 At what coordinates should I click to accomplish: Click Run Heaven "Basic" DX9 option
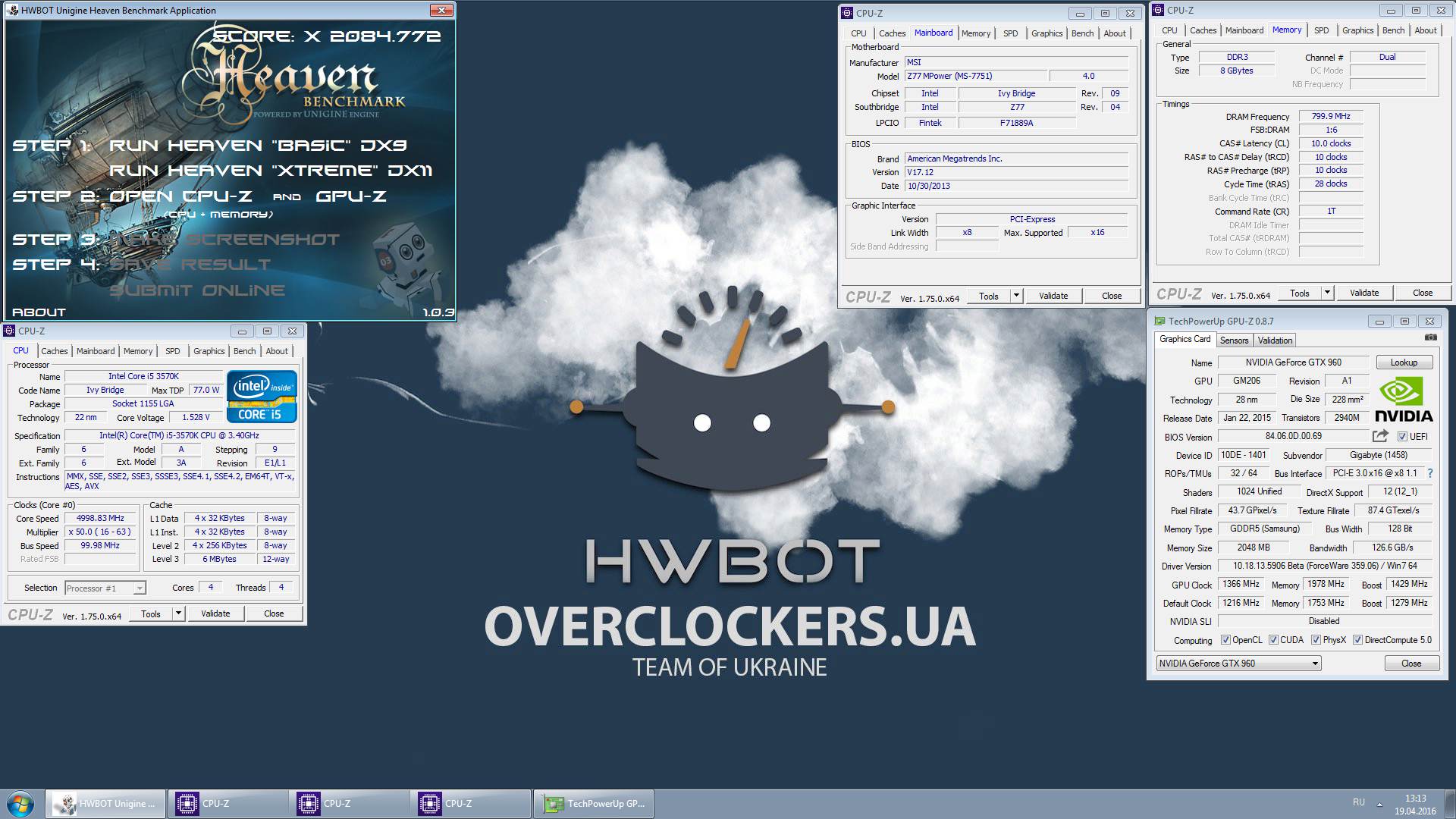point(258,146)
